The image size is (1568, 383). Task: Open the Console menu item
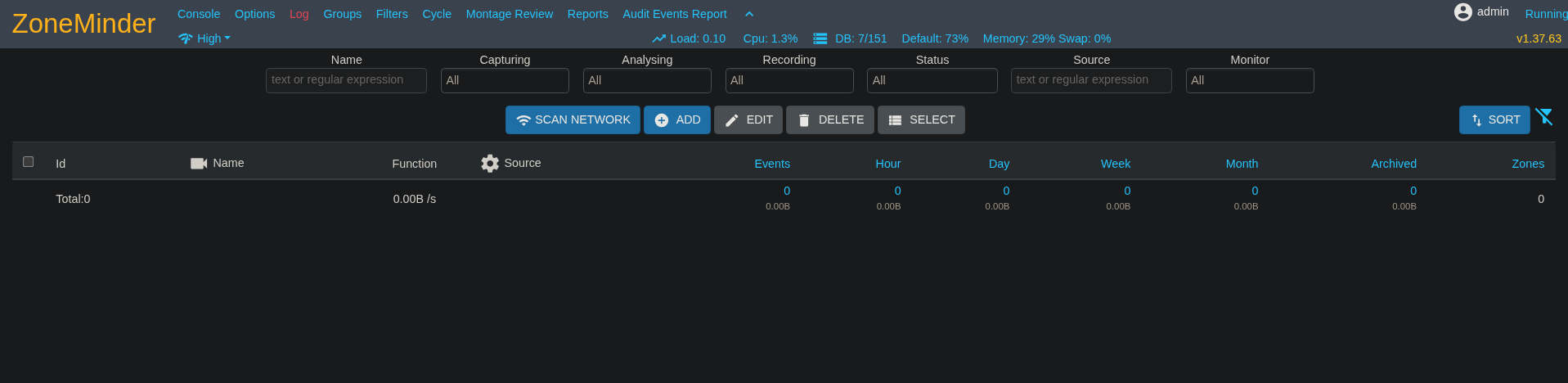[x=199, y=14]
